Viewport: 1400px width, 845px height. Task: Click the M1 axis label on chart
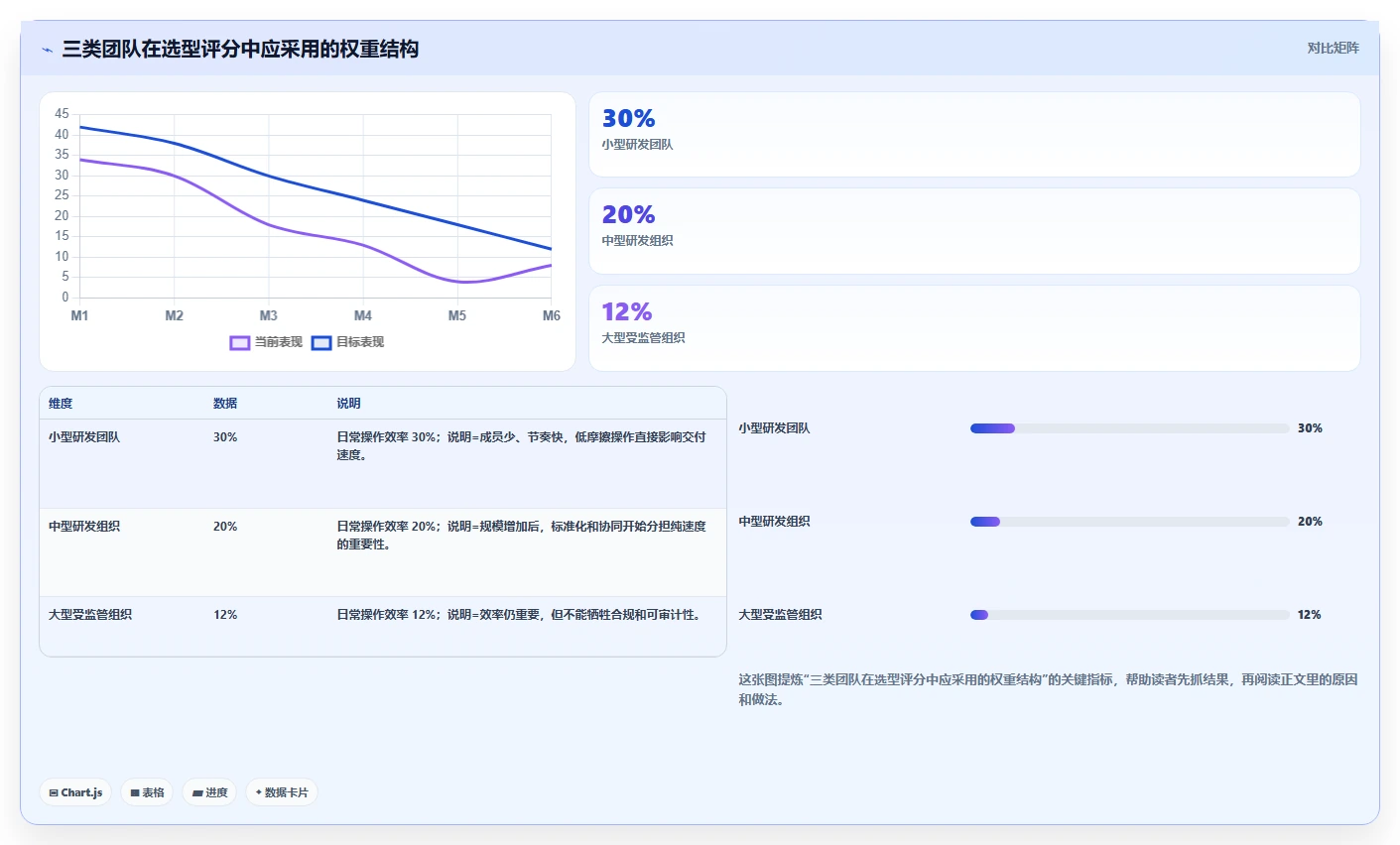point(79,315)
